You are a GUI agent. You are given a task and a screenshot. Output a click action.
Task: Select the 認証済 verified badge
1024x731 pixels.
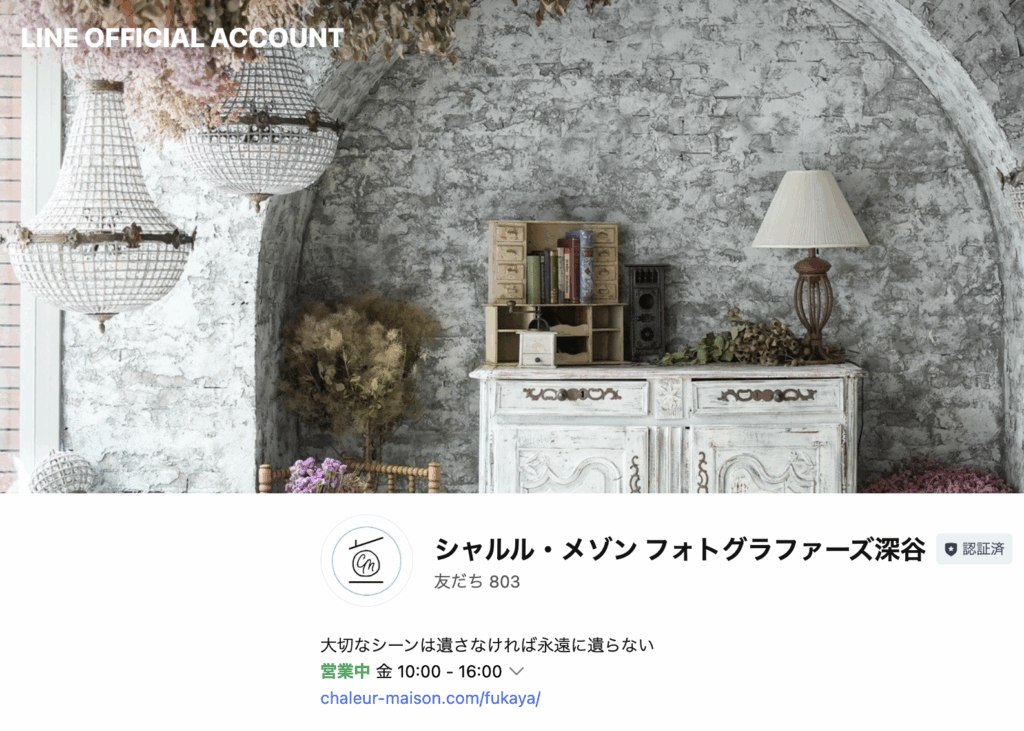click(974, 549)
